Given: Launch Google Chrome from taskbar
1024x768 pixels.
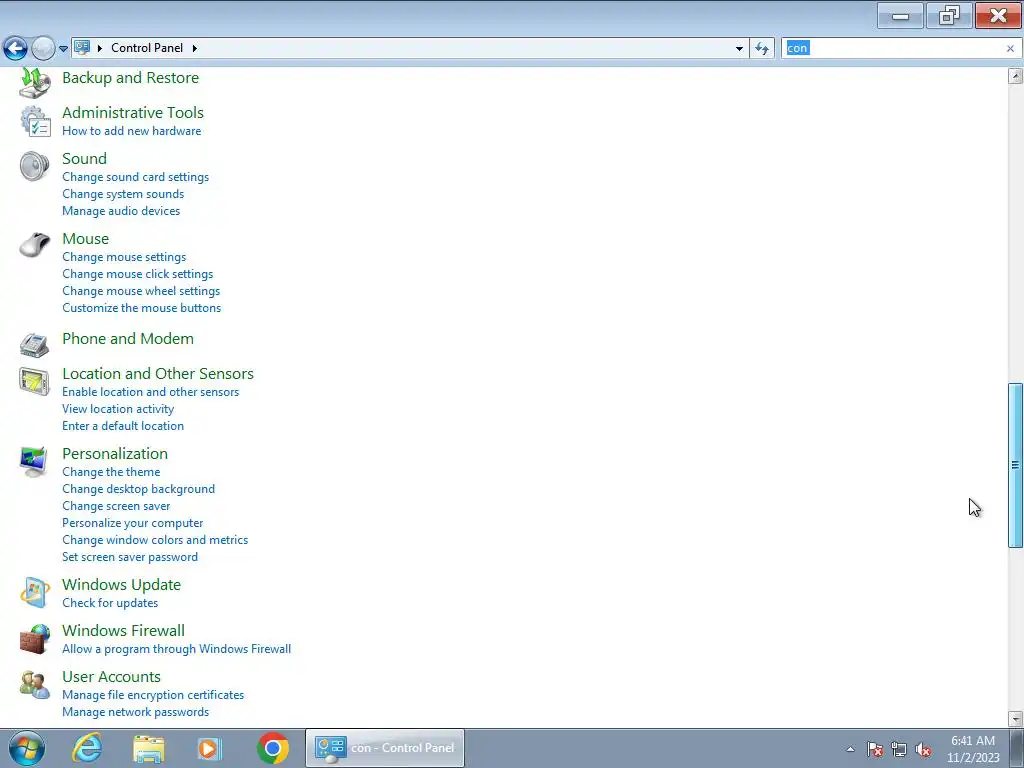Looking at the screenshot, I should pyautogui.click(x=273, y=748).
